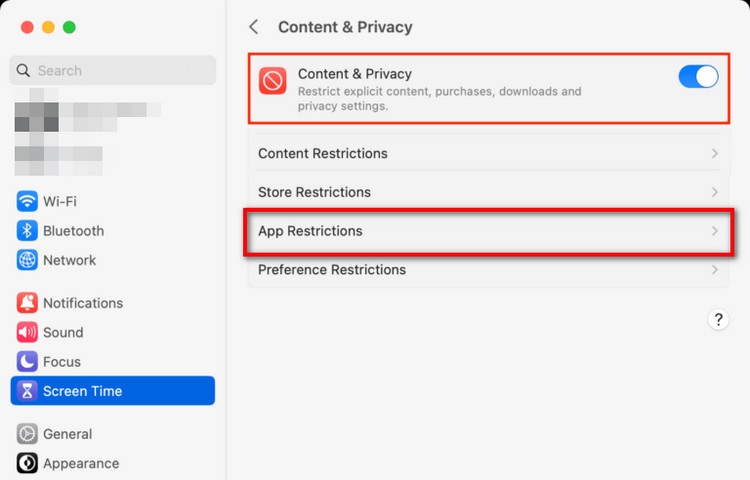Select the Sound speaker icon
Image resolution: width=750 pixels, height=480 pixels.
tap(27, 332)
